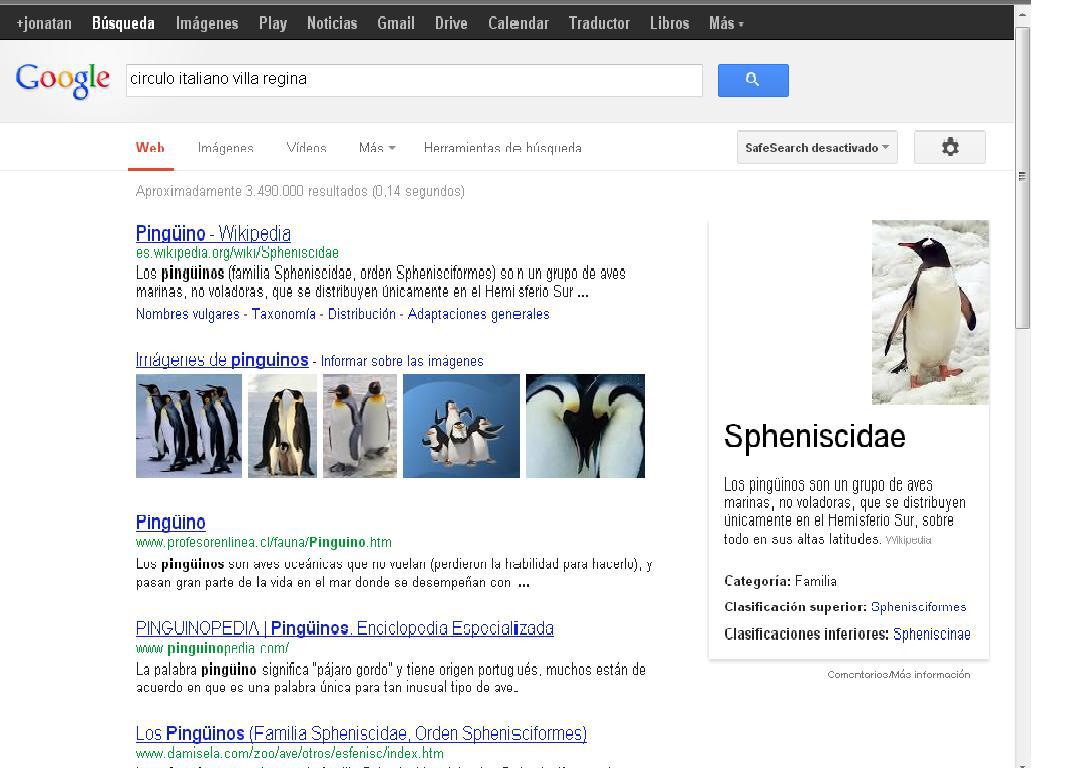Go to Google logo homepage

coord(62,80)
